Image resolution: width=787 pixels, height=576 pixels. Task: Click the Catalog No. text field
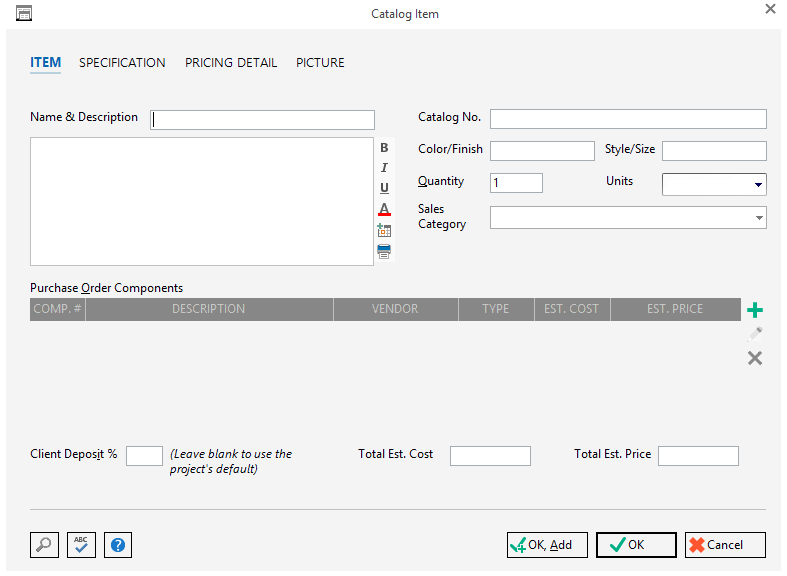[628, 119]
